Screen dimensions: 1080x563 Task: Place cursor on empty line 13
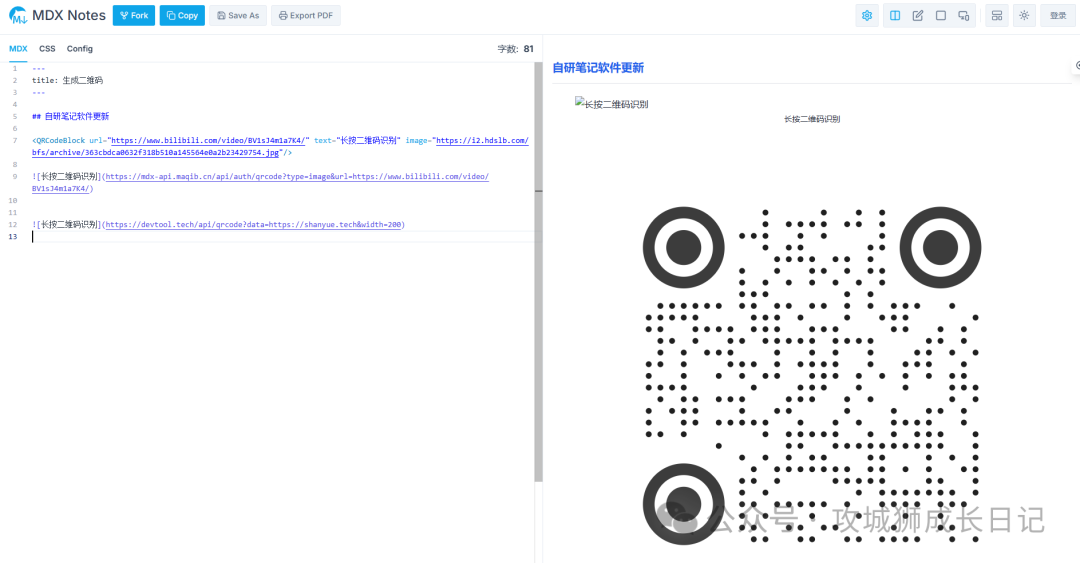point(282,236)
